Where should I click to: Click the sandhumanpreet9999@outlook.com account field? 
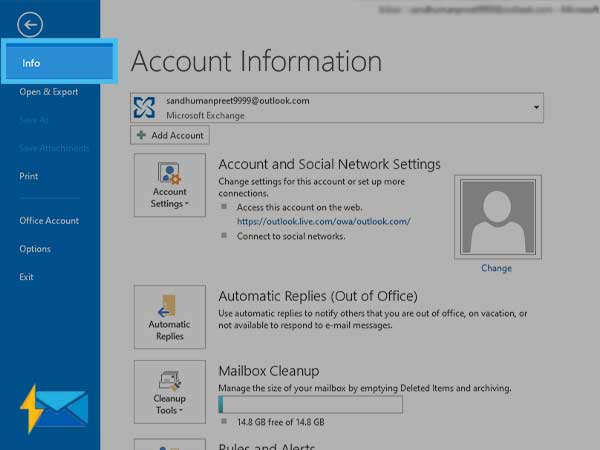pyautogui.click(x=337, y=108)
